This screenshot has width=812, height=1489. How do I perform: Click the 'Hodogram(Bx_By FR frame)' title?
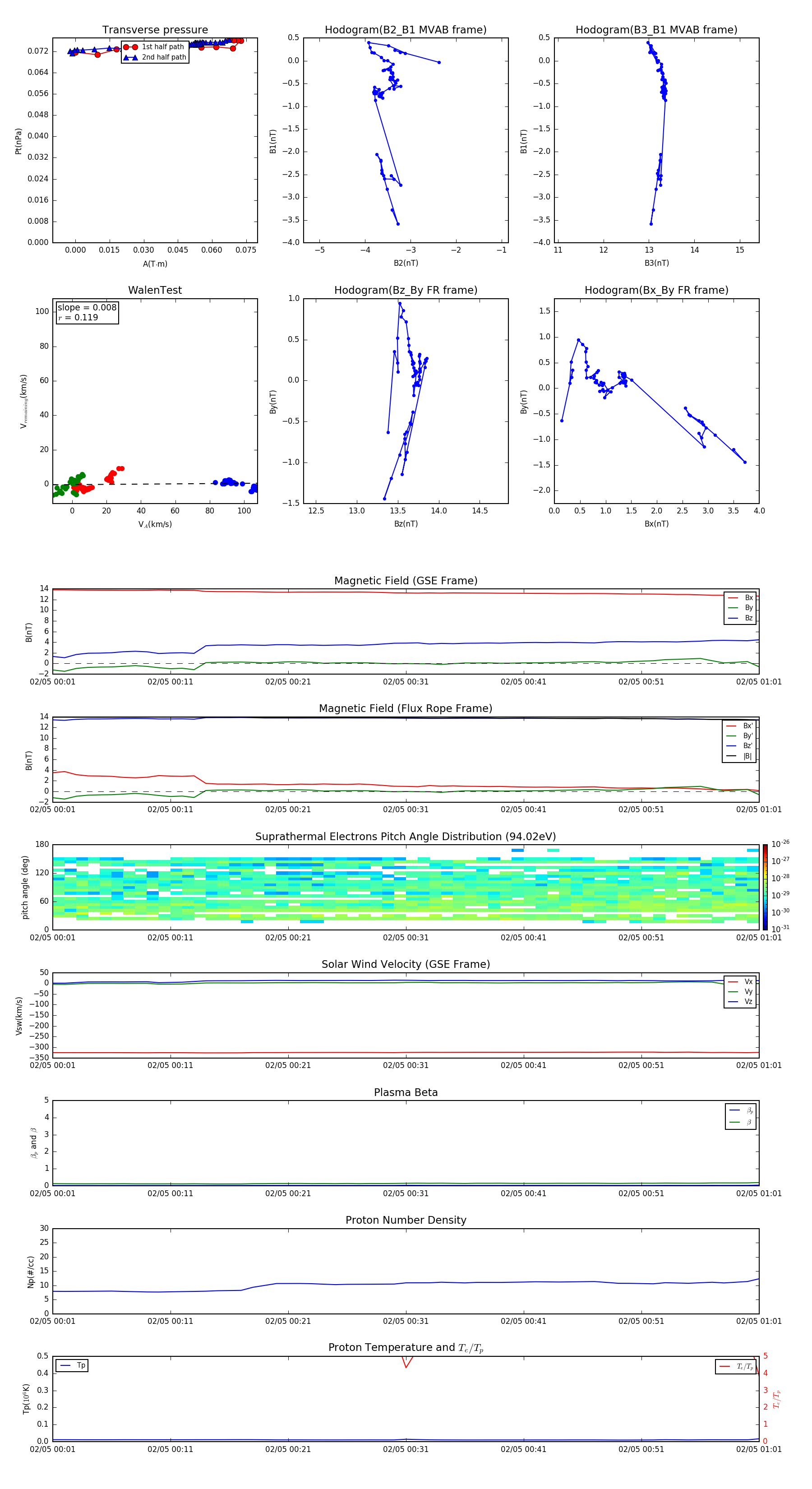click(x=656, y=290)
